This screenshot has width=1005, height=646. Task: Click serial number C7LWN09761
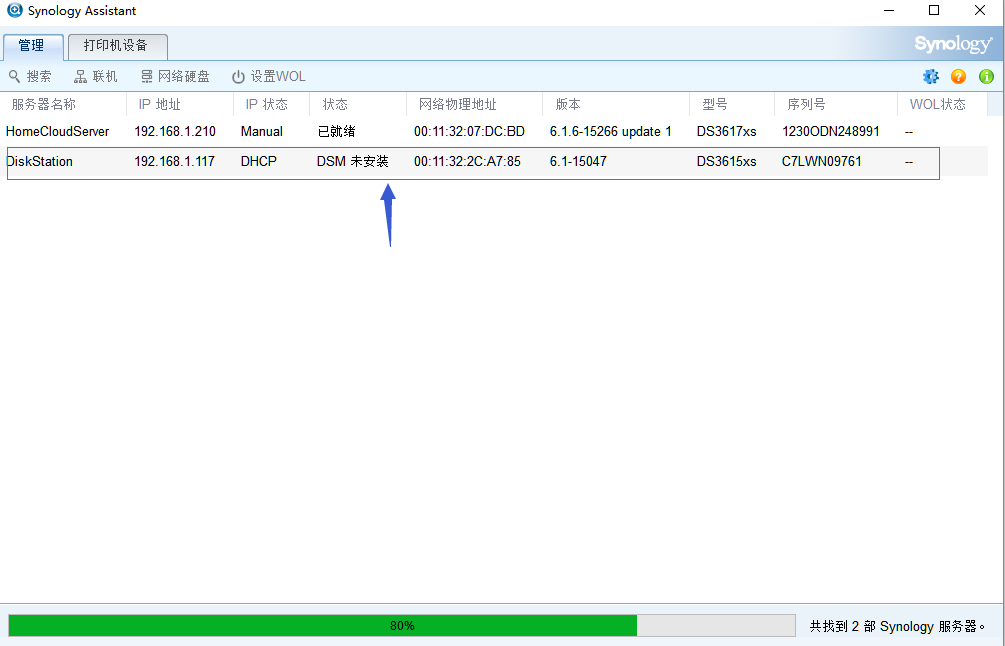pos(822,162)
